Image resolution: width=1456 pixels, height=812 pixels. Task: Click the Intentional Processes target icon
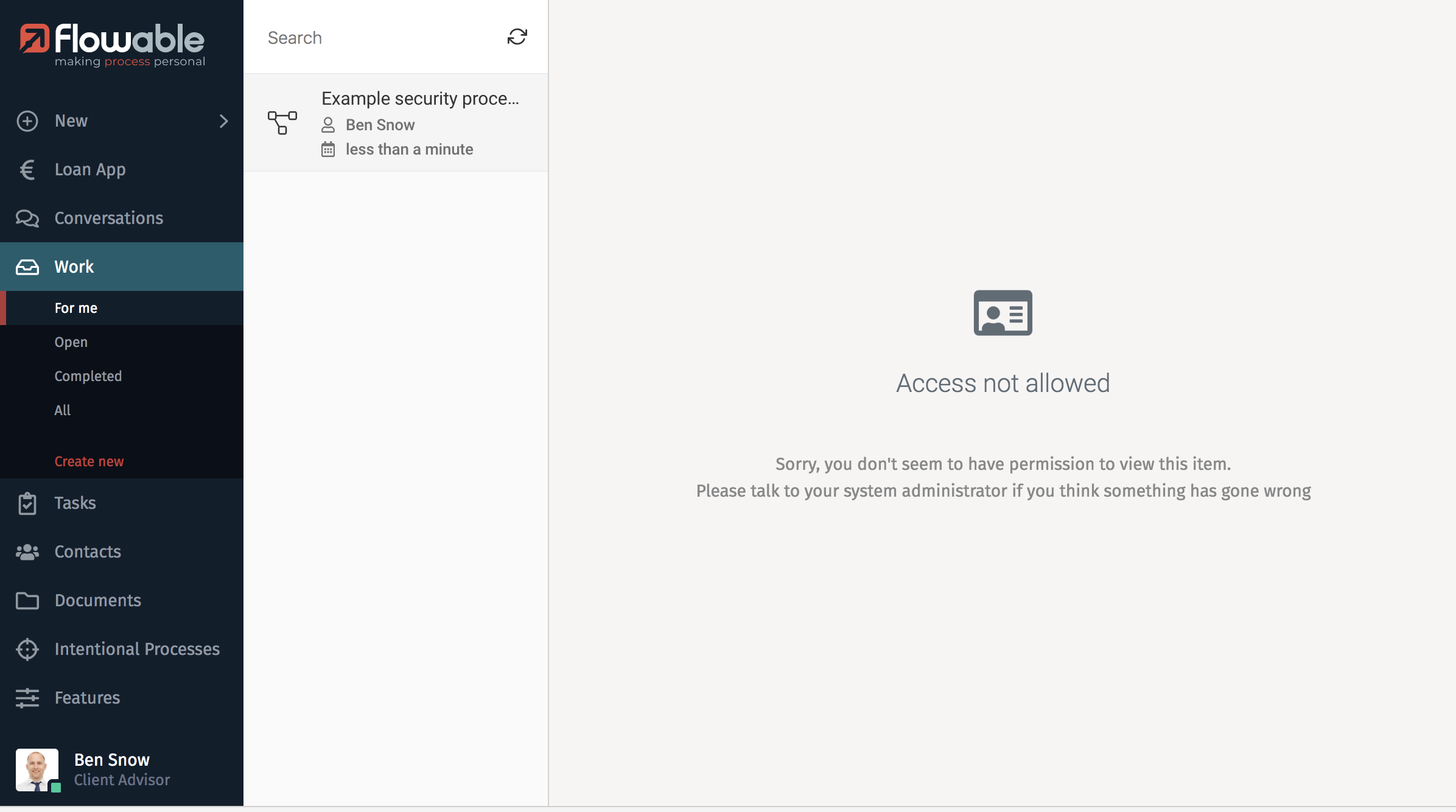[x=27, y=649]
